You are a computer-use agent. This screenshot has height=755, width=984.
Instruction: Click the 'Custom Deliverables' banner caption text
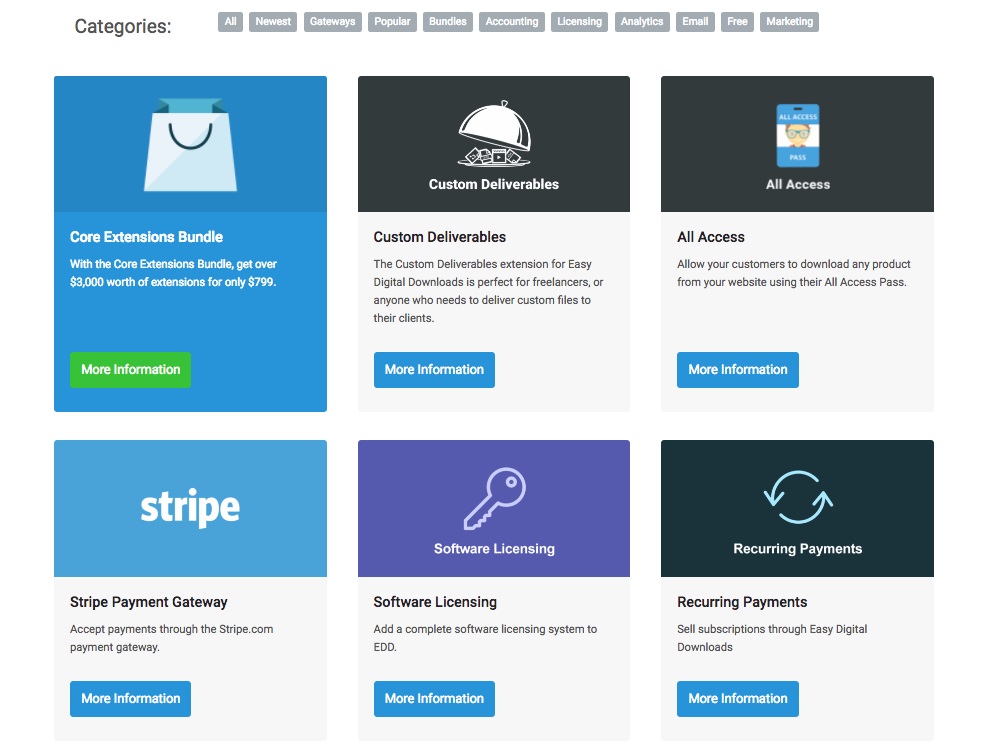[494, 185]
